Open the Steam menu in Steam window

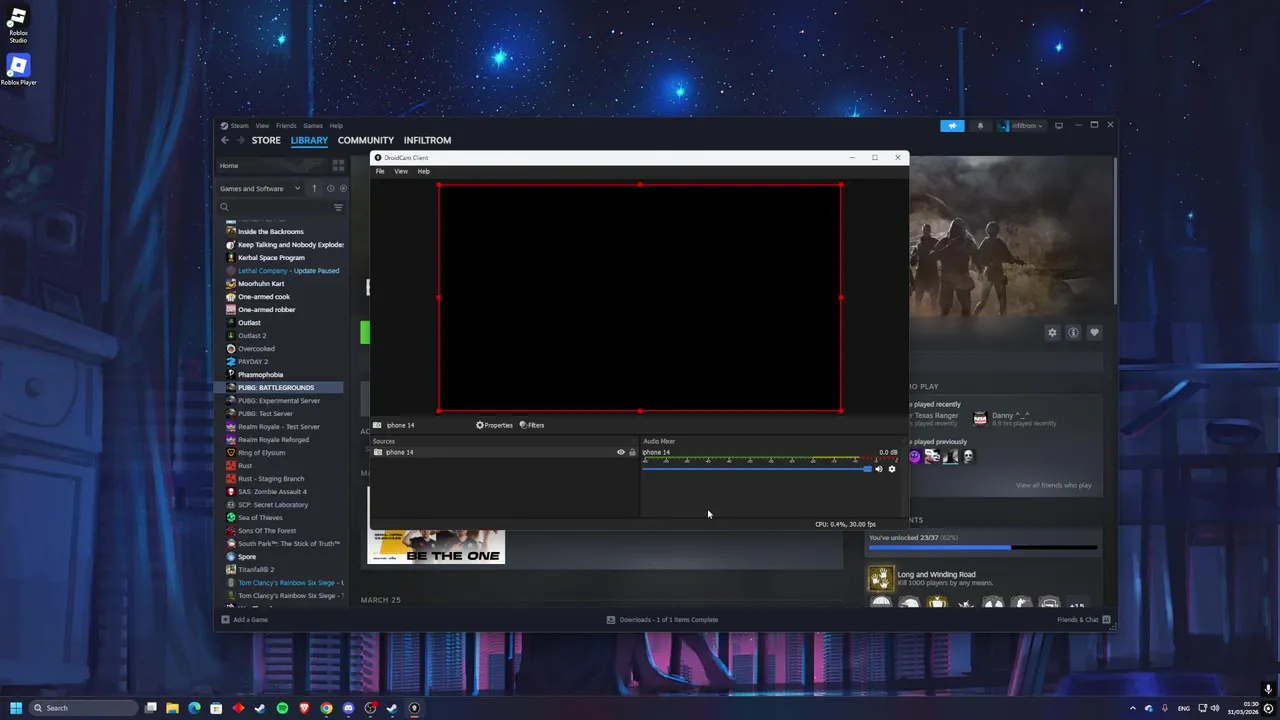[x=240, y=126]
